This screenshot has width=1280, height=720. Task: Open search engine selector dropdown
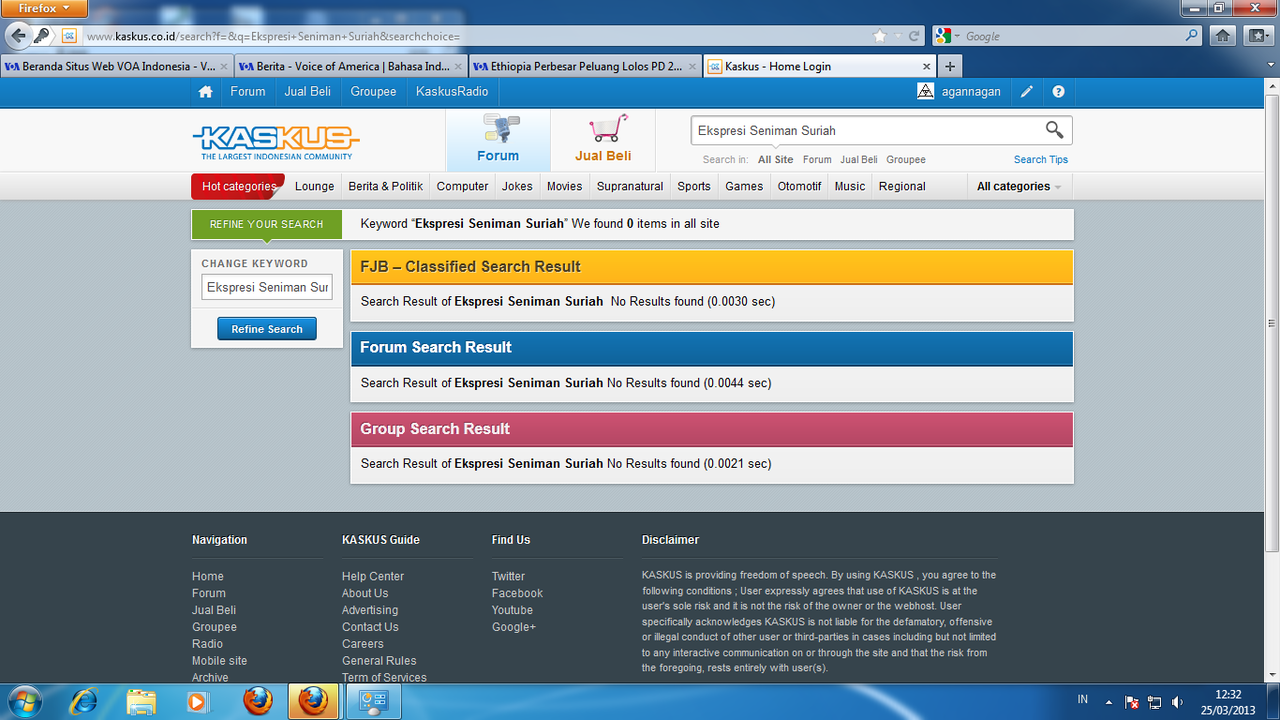(958, 36)
